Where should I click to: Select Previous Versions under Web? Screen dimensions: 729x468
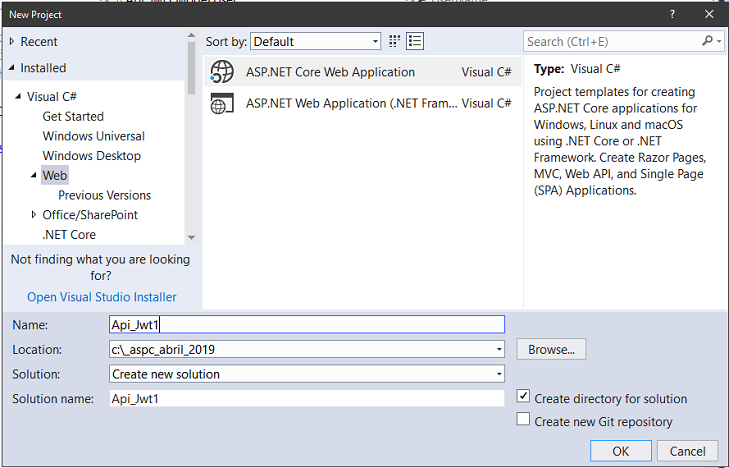point(105,195)
